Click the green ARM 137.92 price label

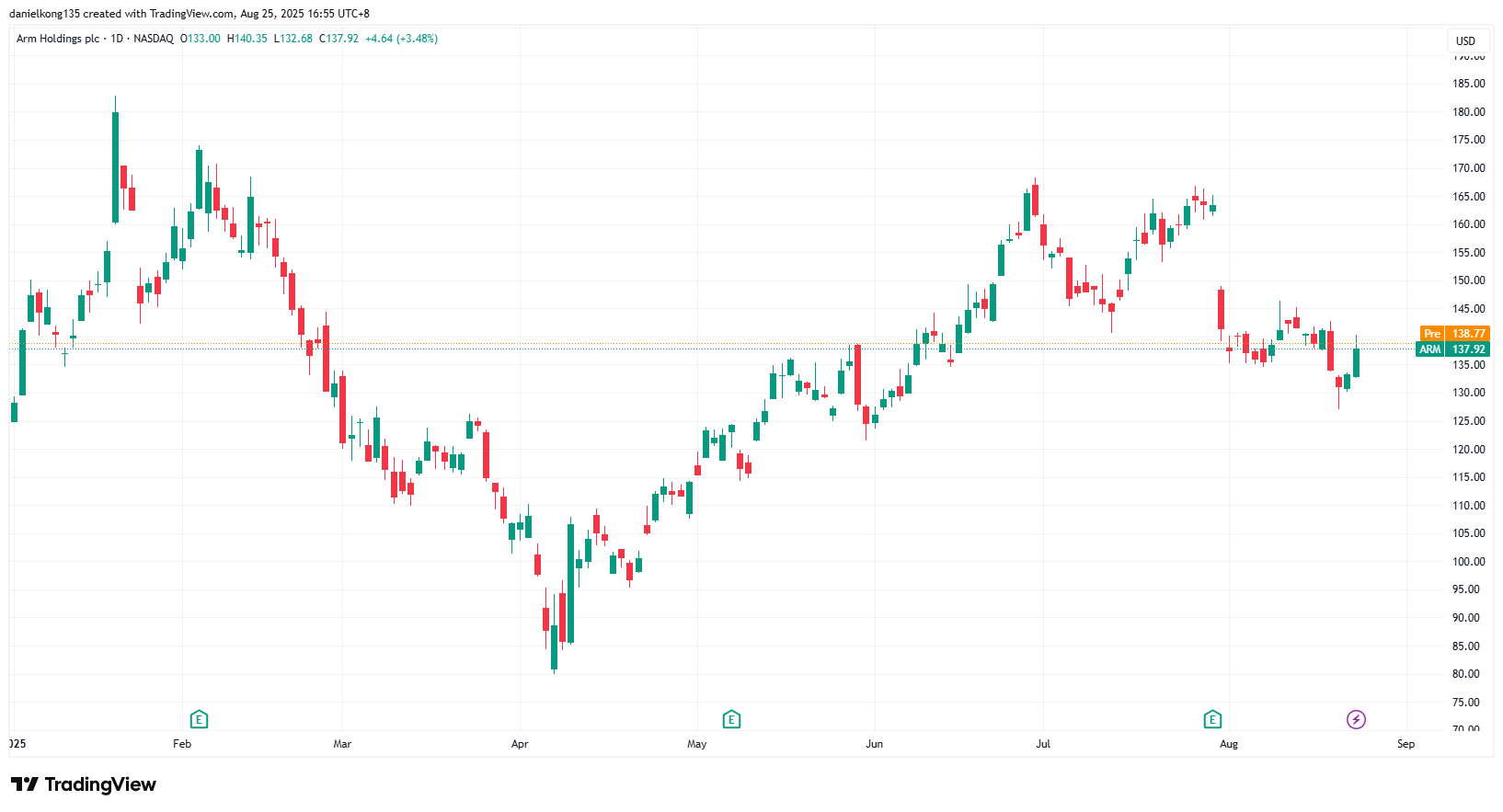click(x=1454, y=349)
